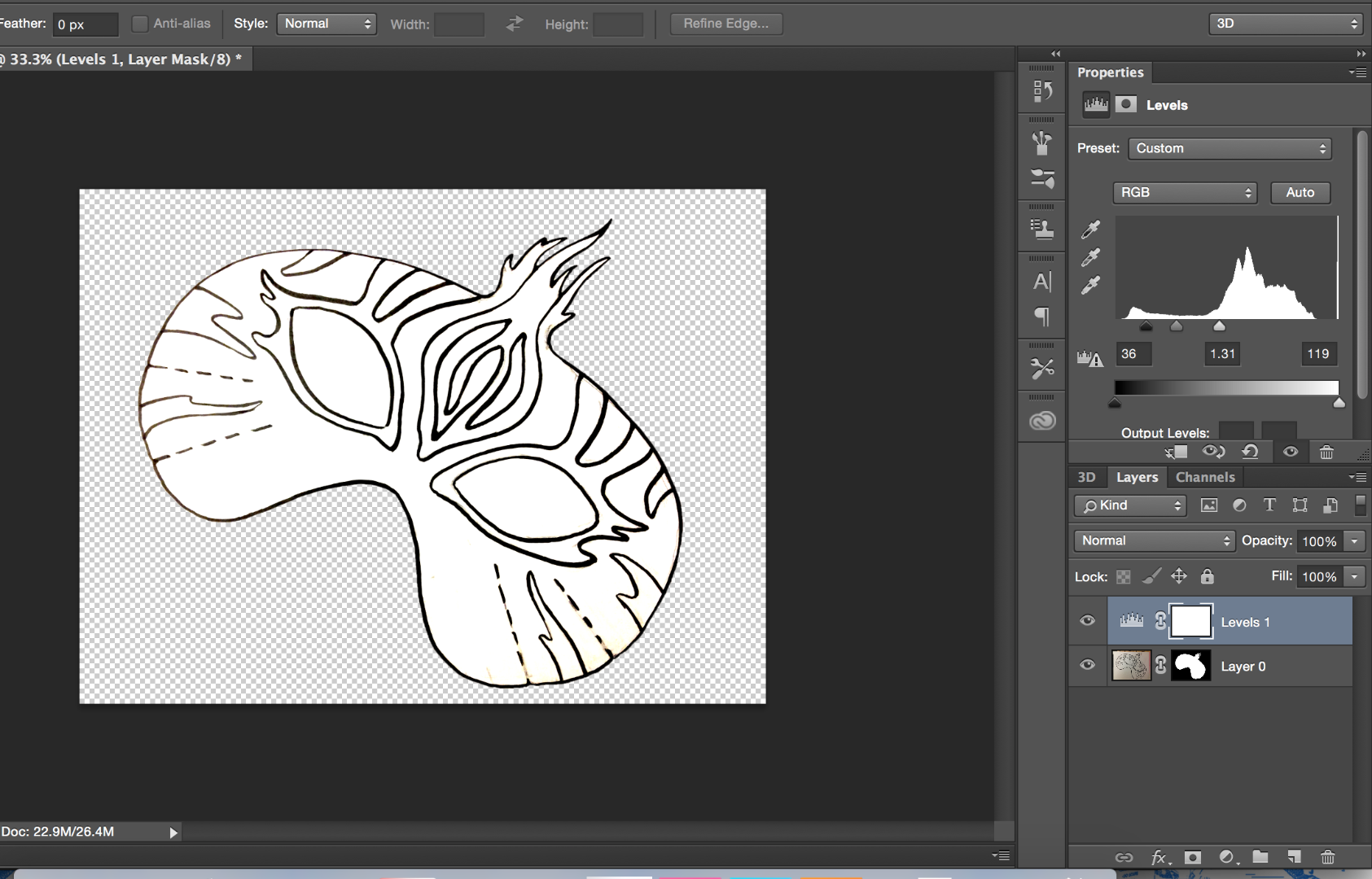The image size is (1372, 879).
Task: Open the Creative Cloud panel icon
Action: tap(1043, 419)
